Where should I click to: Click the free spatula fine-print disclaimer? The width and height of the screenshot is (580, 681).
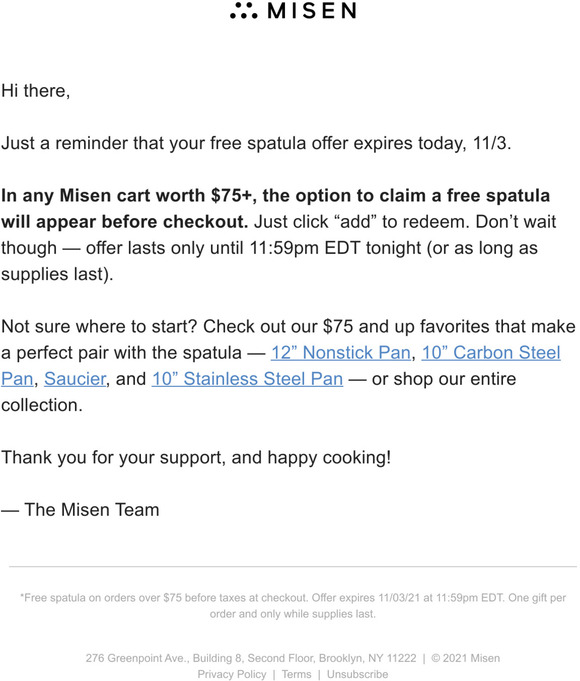(x=293, y=606)
